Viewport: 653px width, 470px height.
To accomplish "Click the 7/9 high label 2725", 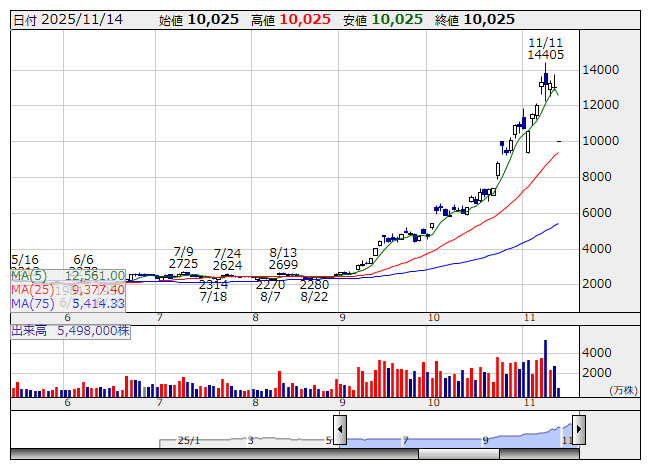I will click(183, 264).
